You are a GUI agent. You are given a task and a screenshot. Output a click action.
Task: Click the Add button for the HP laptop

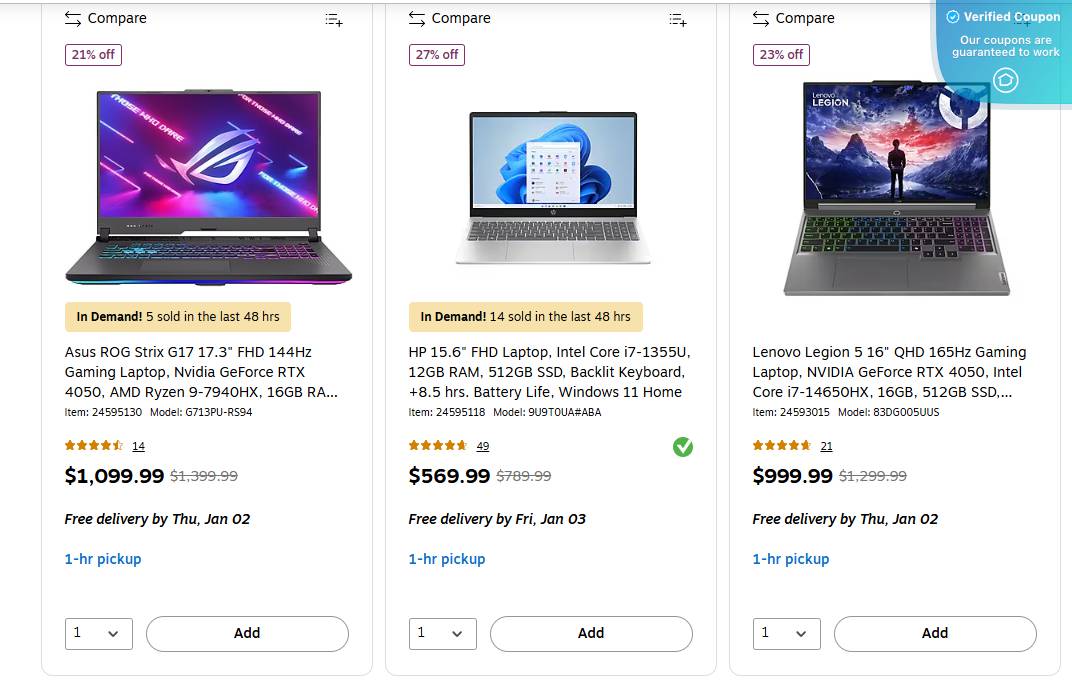(x=590, y=633)
